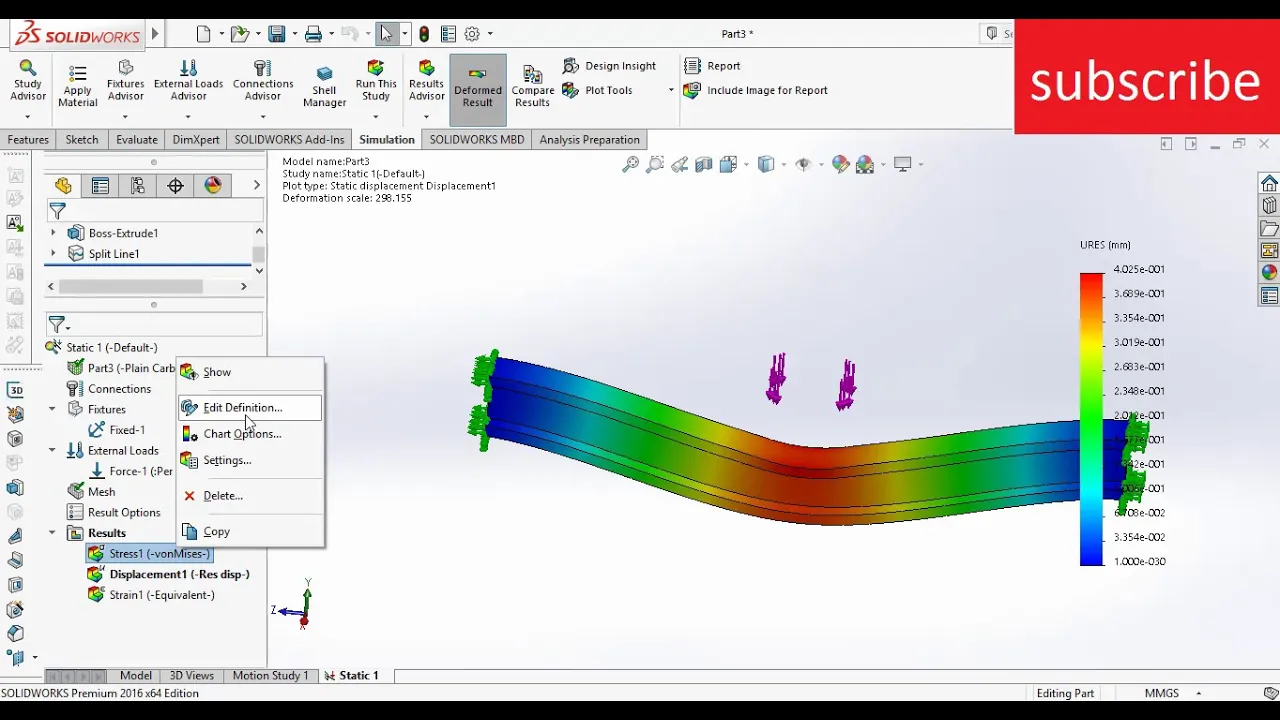The height and width of the screenshot is (720, 1280).
Task: Click Design Insight
Action: 609,66
